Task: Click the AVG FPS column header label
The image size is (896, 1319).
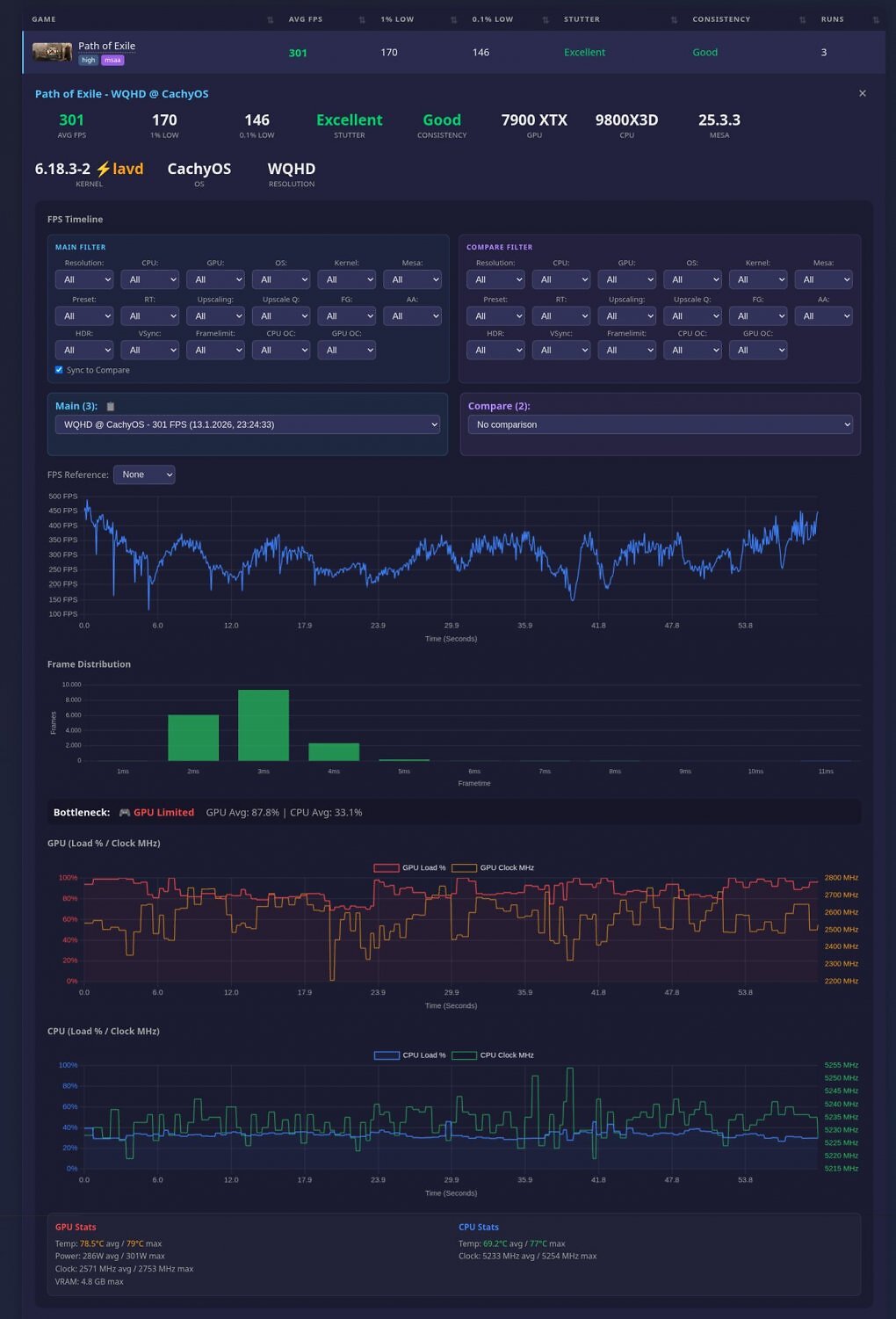Action: pos(306,19)
